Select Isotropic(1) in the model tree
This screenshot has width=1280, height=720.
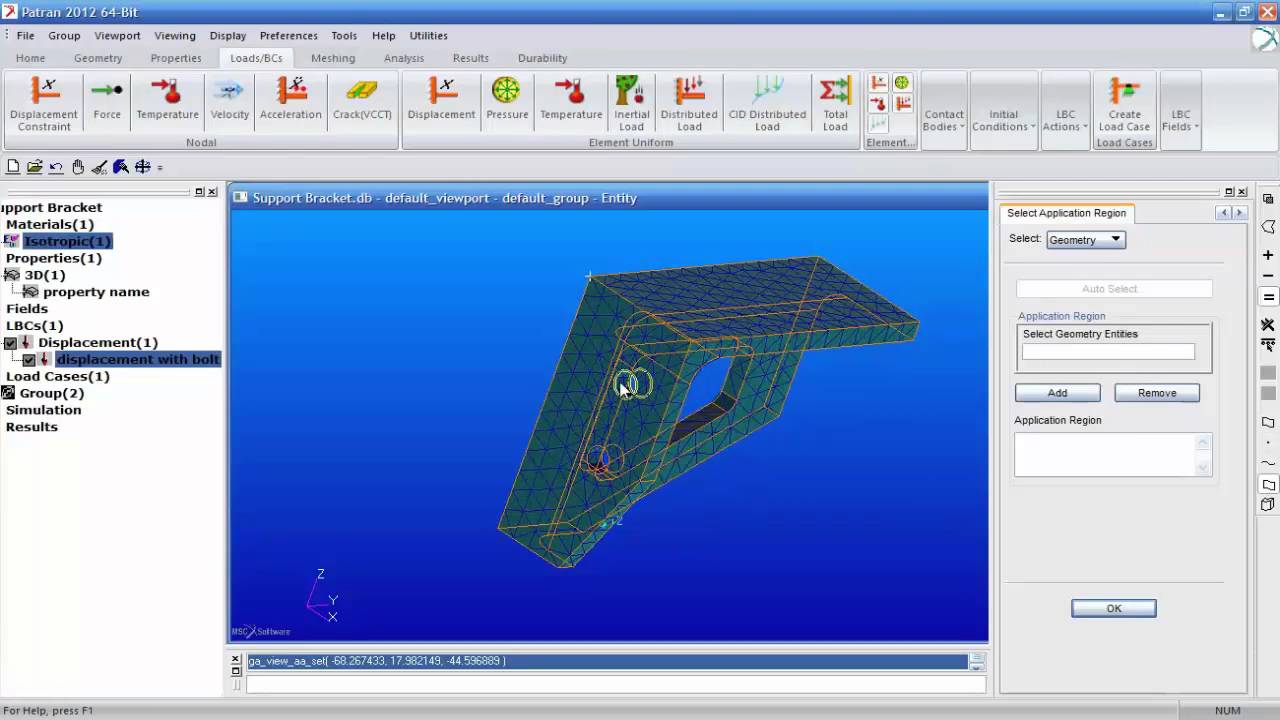(x=68, y=241)
